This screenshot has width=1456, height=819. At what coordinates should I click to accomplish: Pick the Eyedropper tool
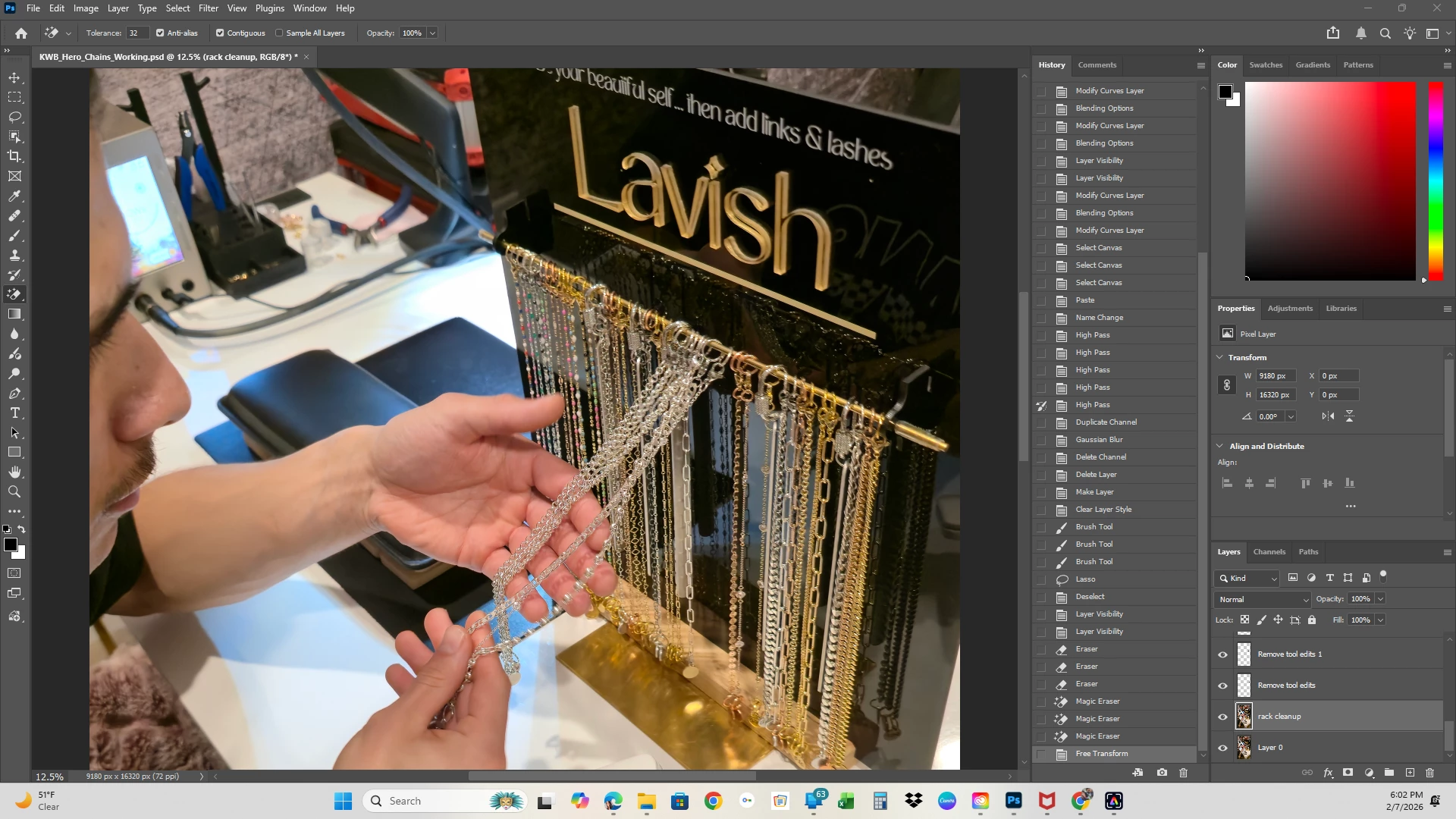[14, 196]
